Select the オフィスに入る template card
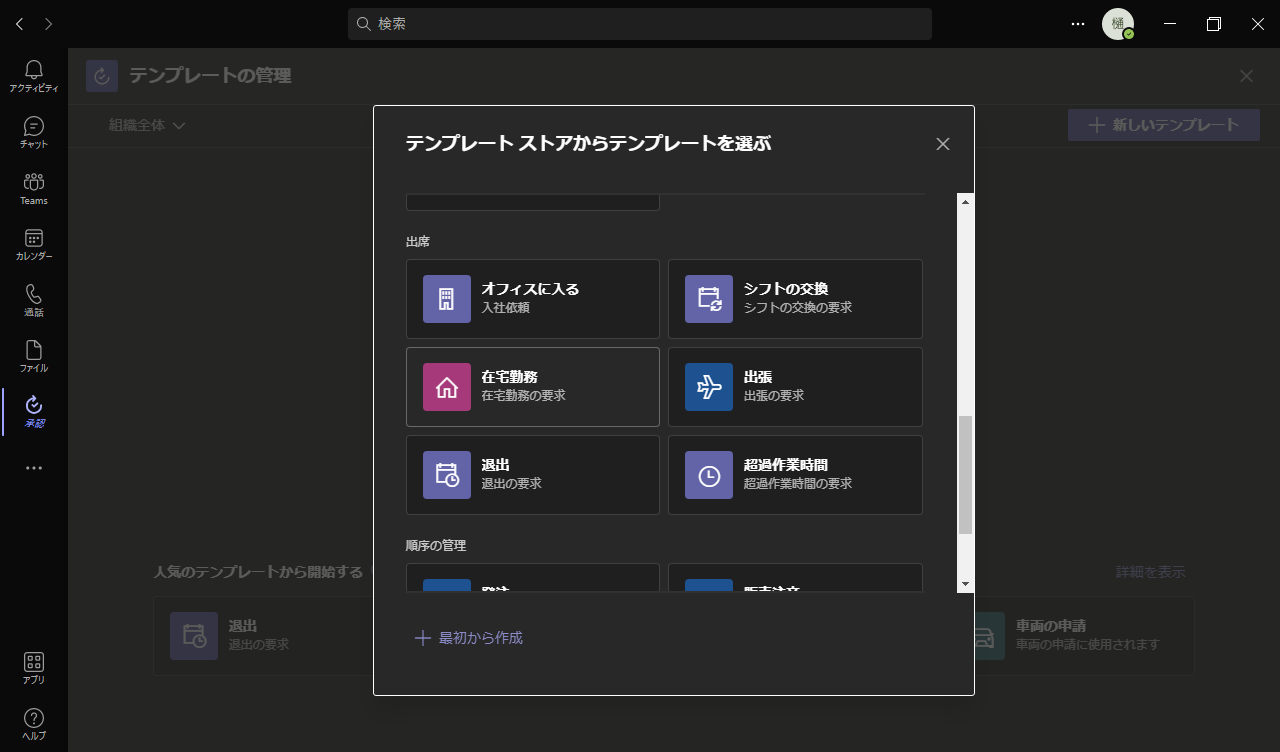1280x752 pixels. [x=533, y=299]
